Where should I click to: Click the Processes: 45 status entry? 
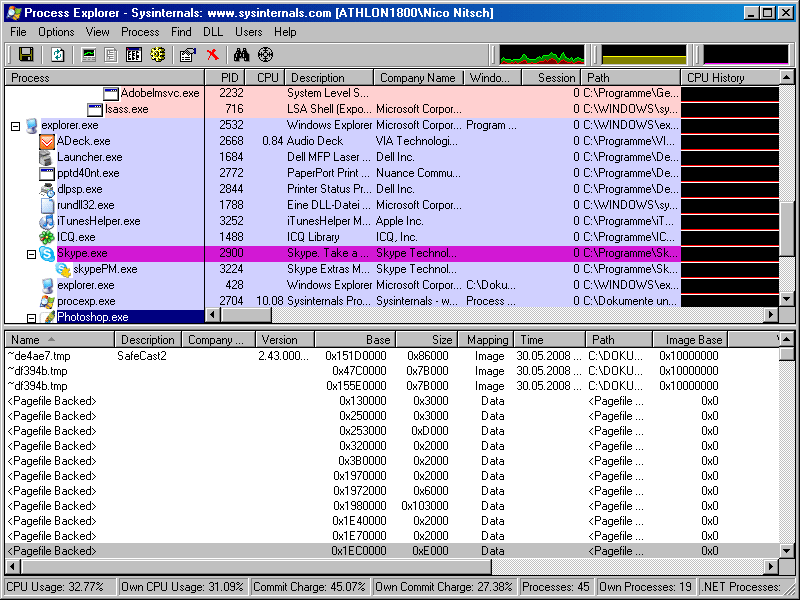(x=556, y=587)
